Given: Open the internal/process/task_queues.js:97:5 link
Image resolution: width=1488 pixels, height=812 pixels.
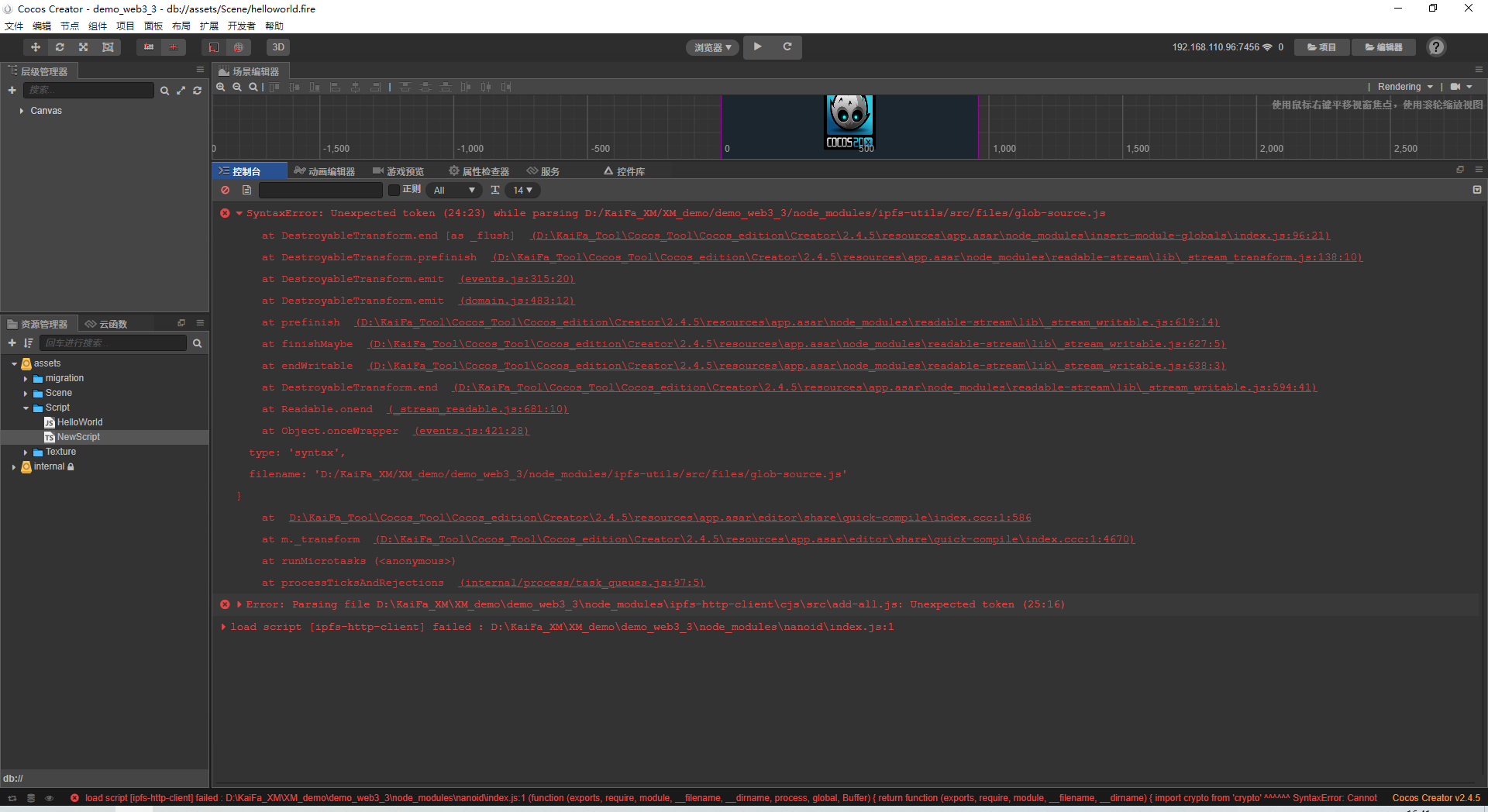Looking at the screenshot, I should pyautogui.click(x=582, y=583).
